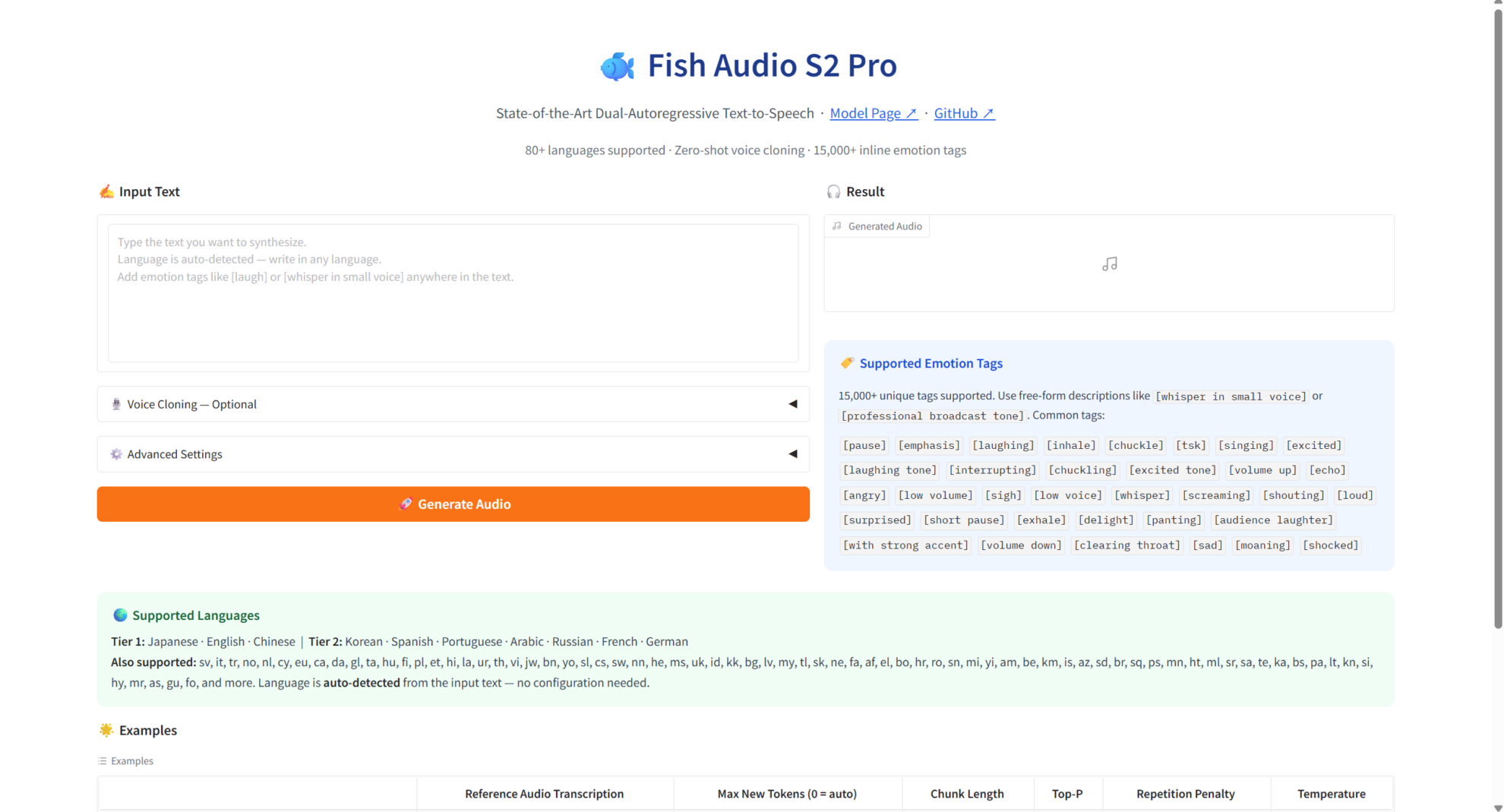Click the list icon beside the Examples table label

click(x=103, y=761)
